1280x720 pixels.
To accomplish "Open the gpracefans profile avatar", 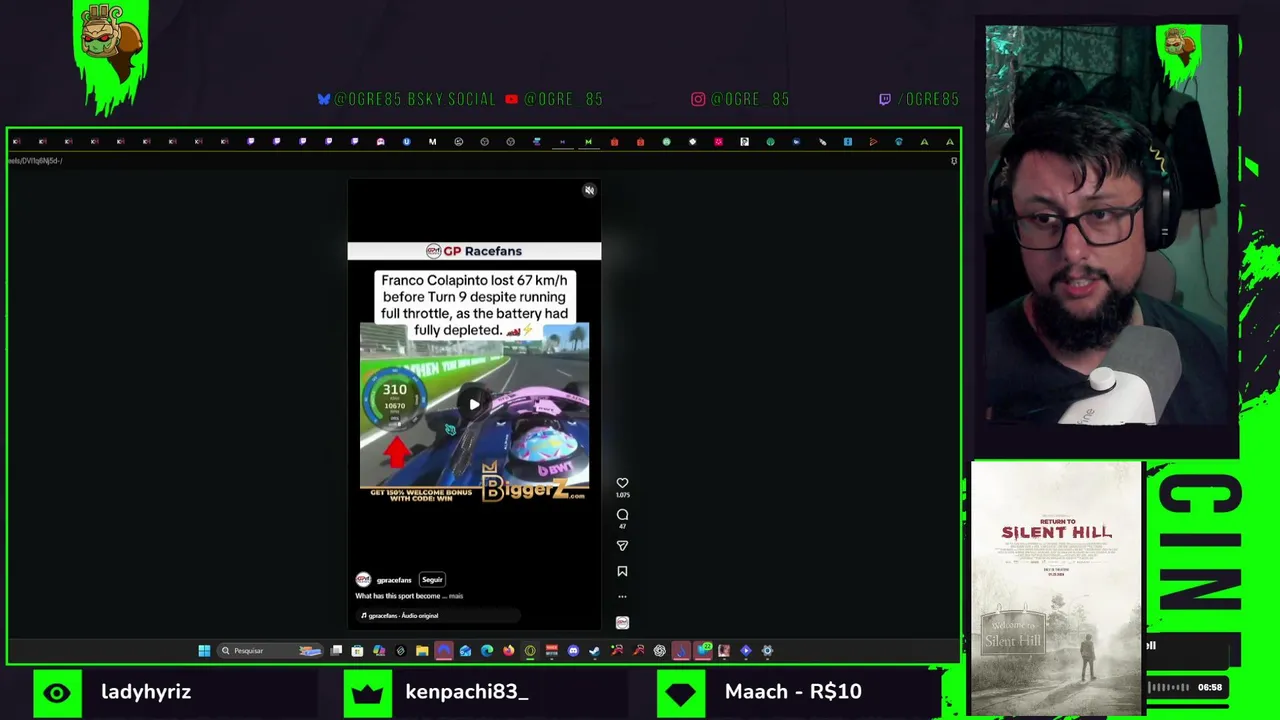I will [363, 580].
